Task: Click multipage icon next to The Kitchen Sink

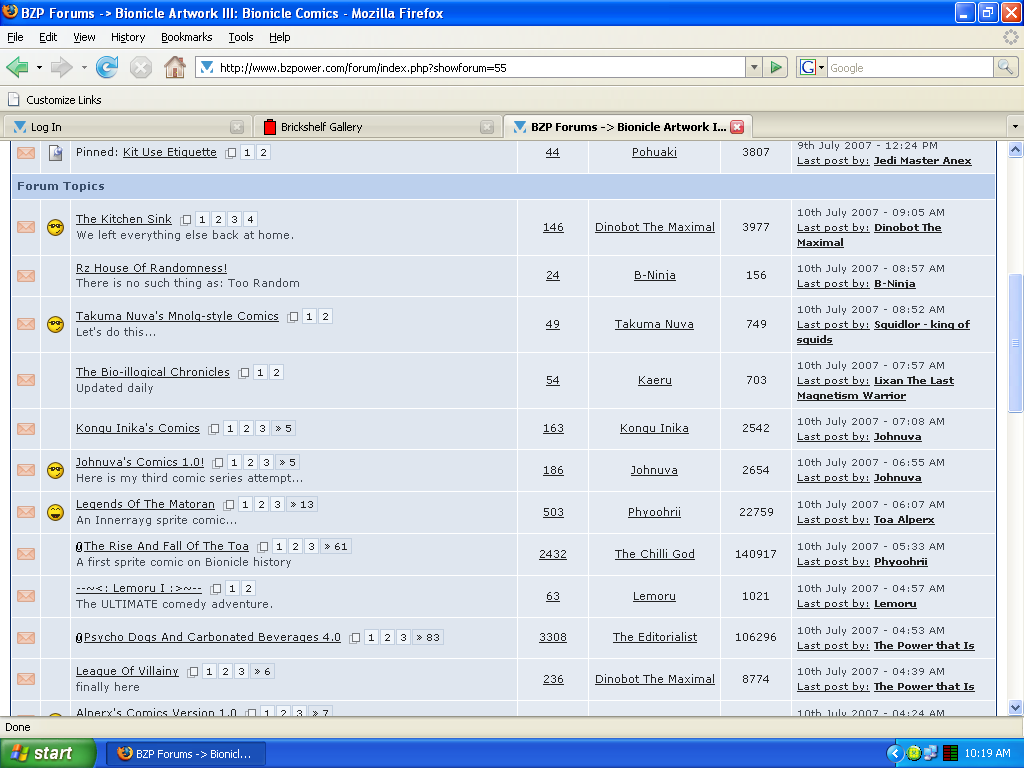Action: tap(186, 219)
